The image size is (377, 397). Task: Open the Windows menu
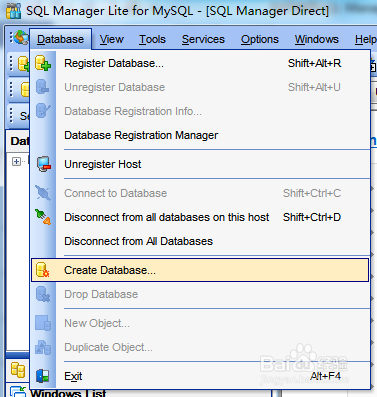click(317, 39)
